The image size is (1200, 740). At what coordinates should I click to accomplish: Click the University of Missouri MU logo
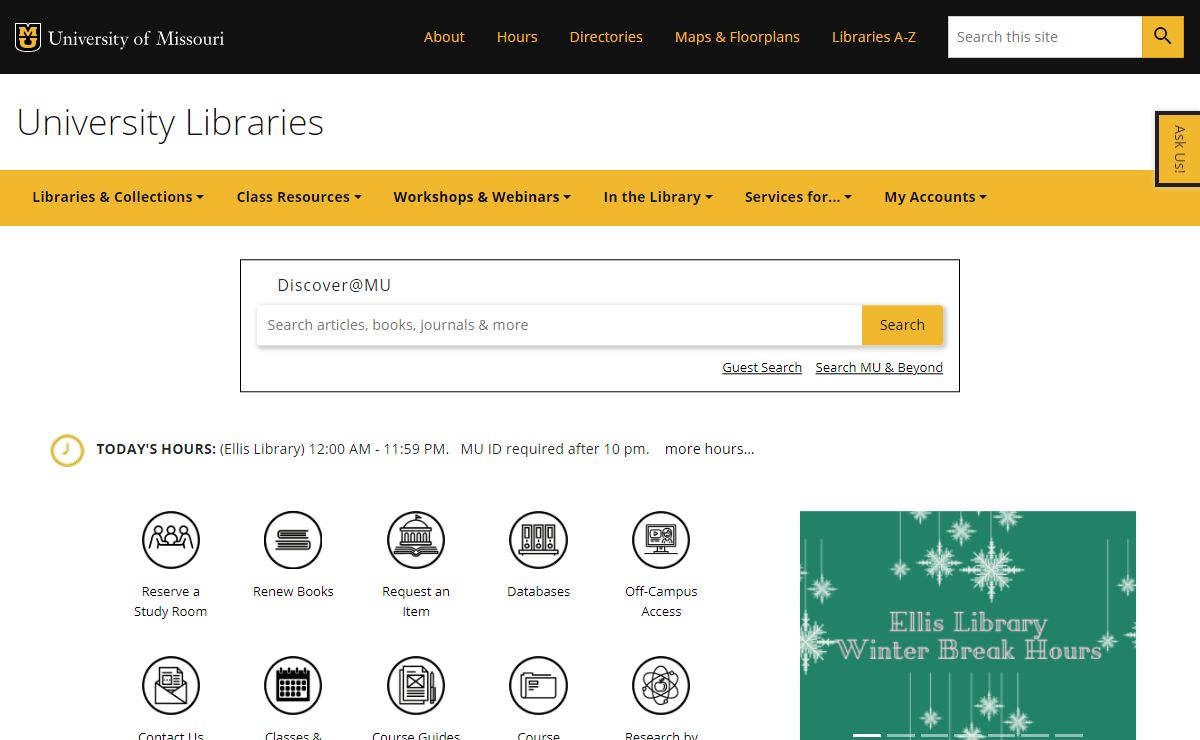28,37
